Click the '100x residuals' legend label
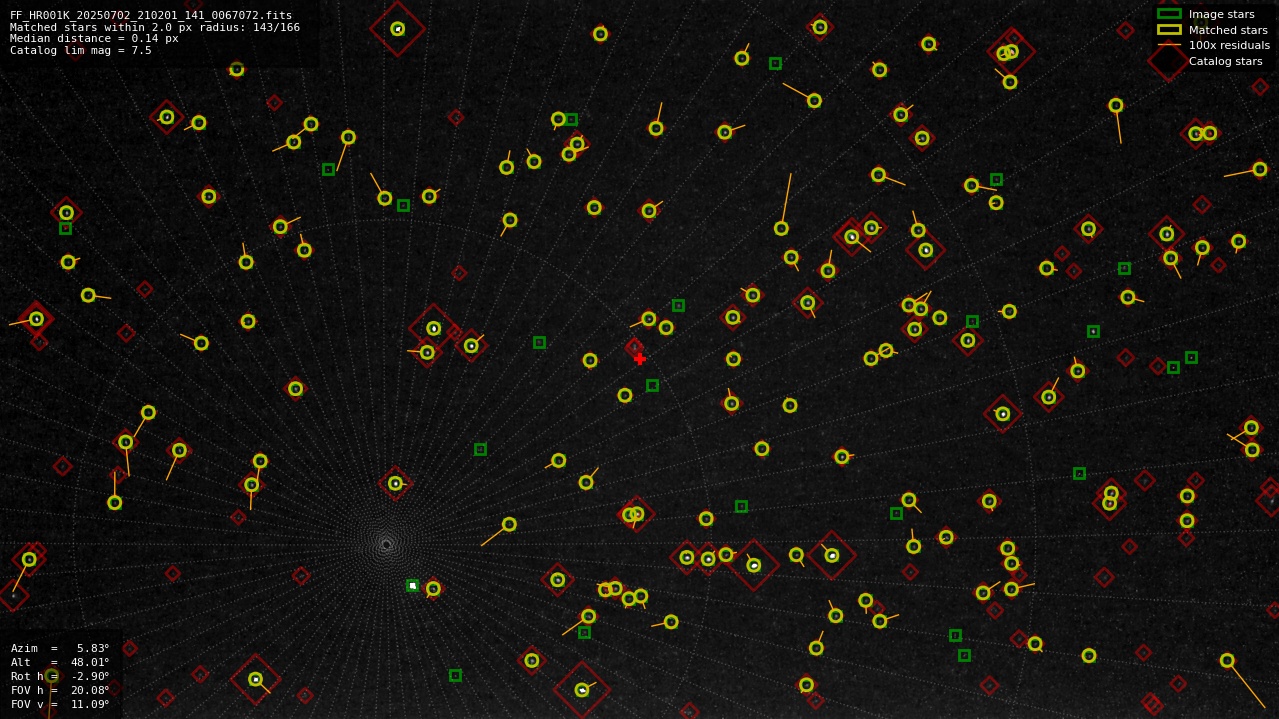This screenshot has height=719, width=1279. pyautogui.click(x=1229, y=45)
